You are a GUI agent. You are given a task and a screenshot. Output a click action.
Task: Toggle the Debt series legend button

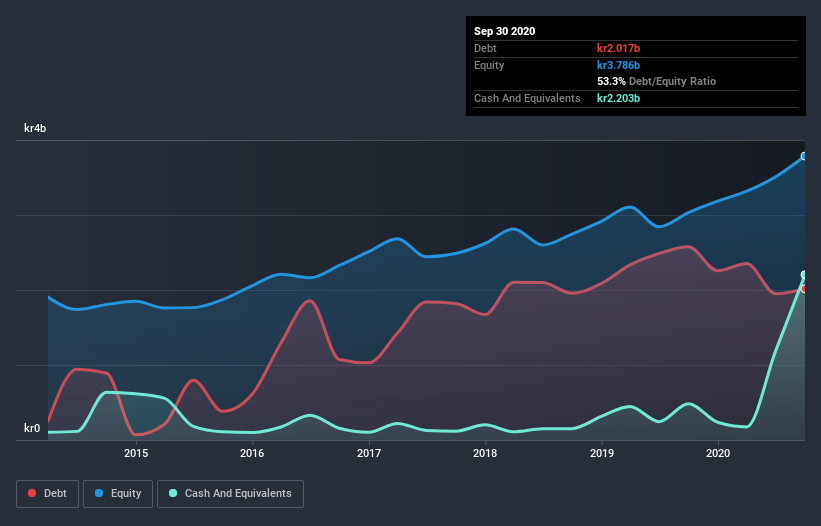point(47,494)
